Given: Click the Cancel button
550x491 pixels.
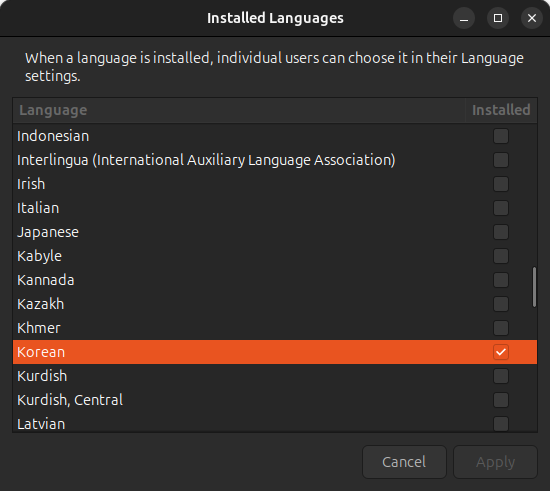Looking at the screenshot, I should click(x=404, y=462).
